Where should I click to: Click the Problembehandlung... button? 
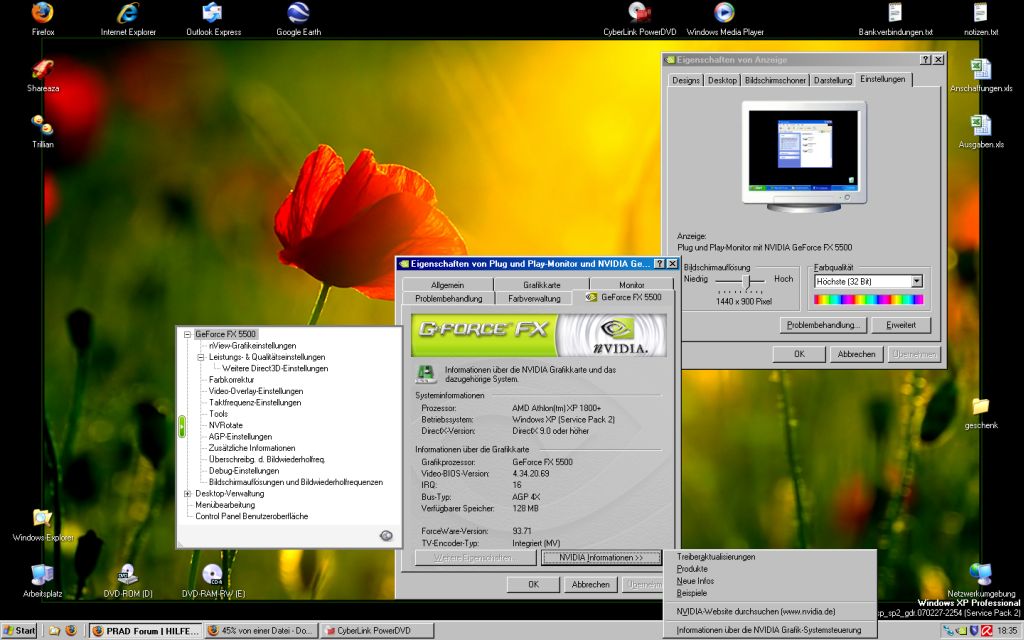click(822, 325)
